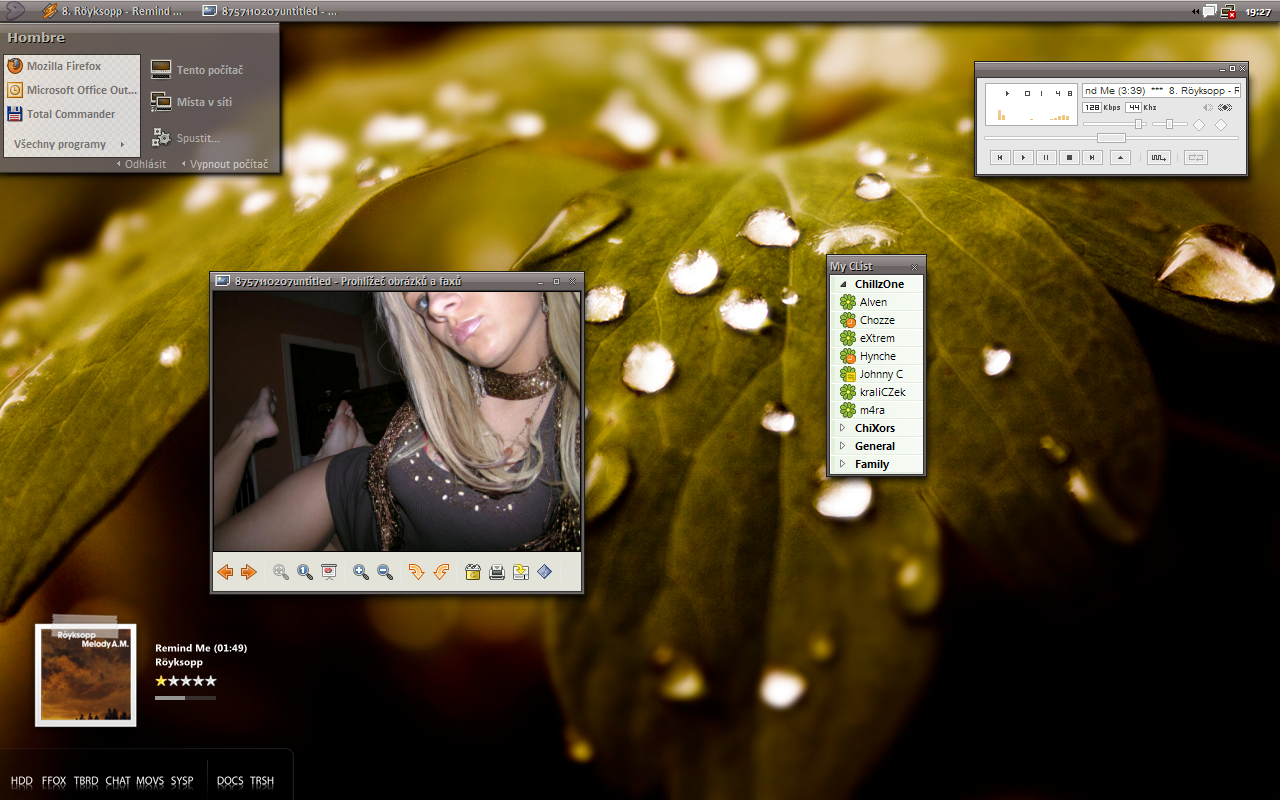Select contact Johnny C
The width and height of the screenshot is (1280, 800).
pos(877,374)
